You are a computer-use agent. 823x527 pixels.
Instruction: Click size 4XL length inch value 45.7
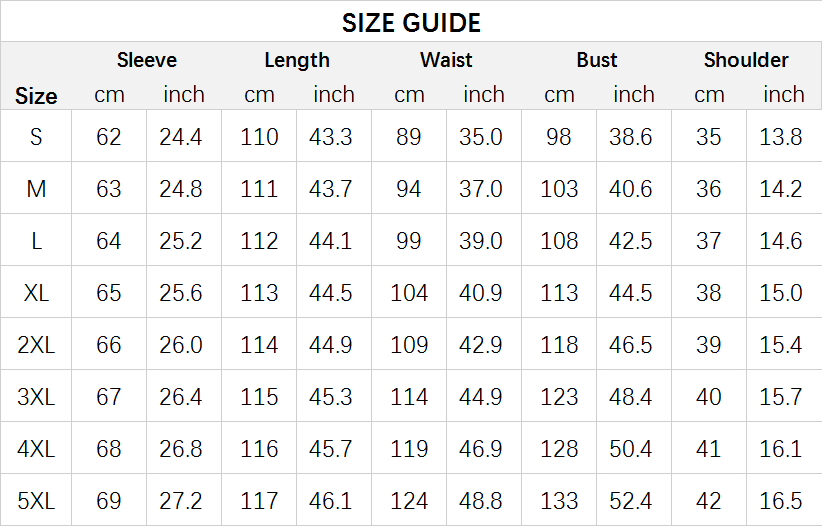[331, 449]
